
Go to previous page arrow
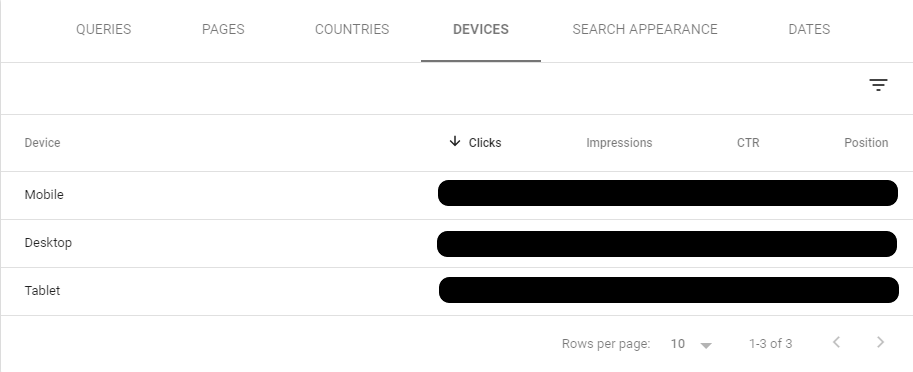point(836,342)
